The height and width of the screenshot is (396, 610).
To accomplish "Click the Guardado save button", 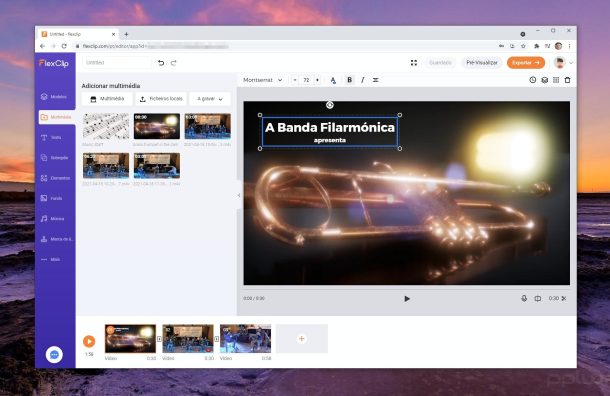I will [440, 63].
